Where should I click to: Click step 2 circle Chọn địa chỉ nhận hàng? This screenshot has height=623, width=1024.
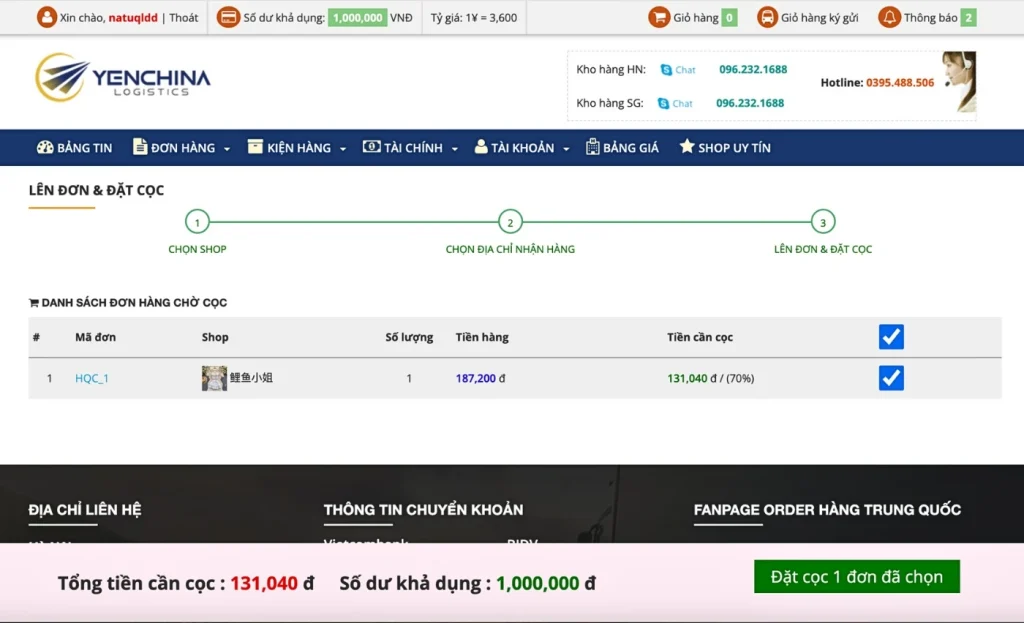click(510, 222)
